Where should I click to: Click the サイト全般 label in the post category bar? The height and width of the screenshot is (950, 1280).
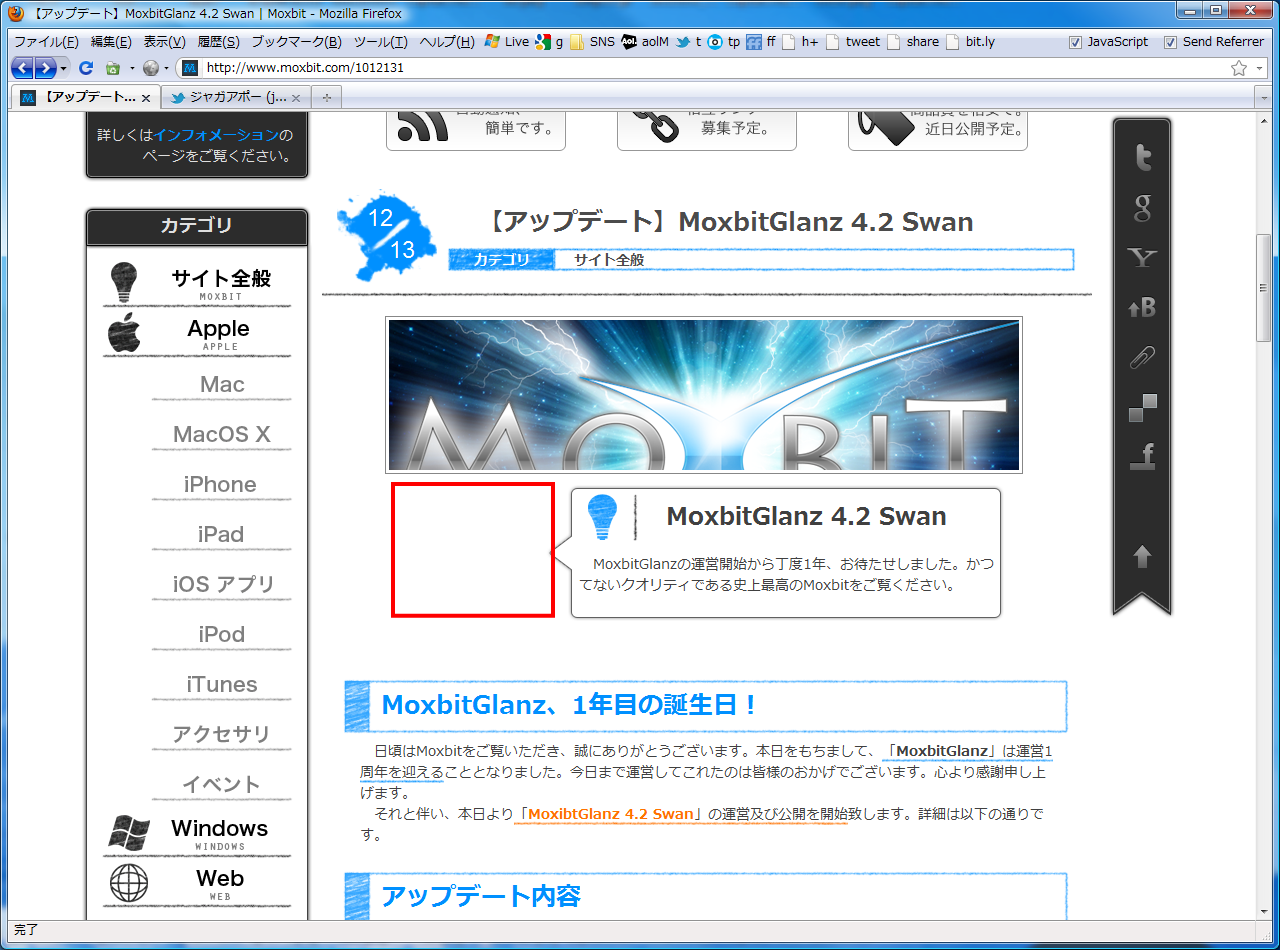click(609, 260)
